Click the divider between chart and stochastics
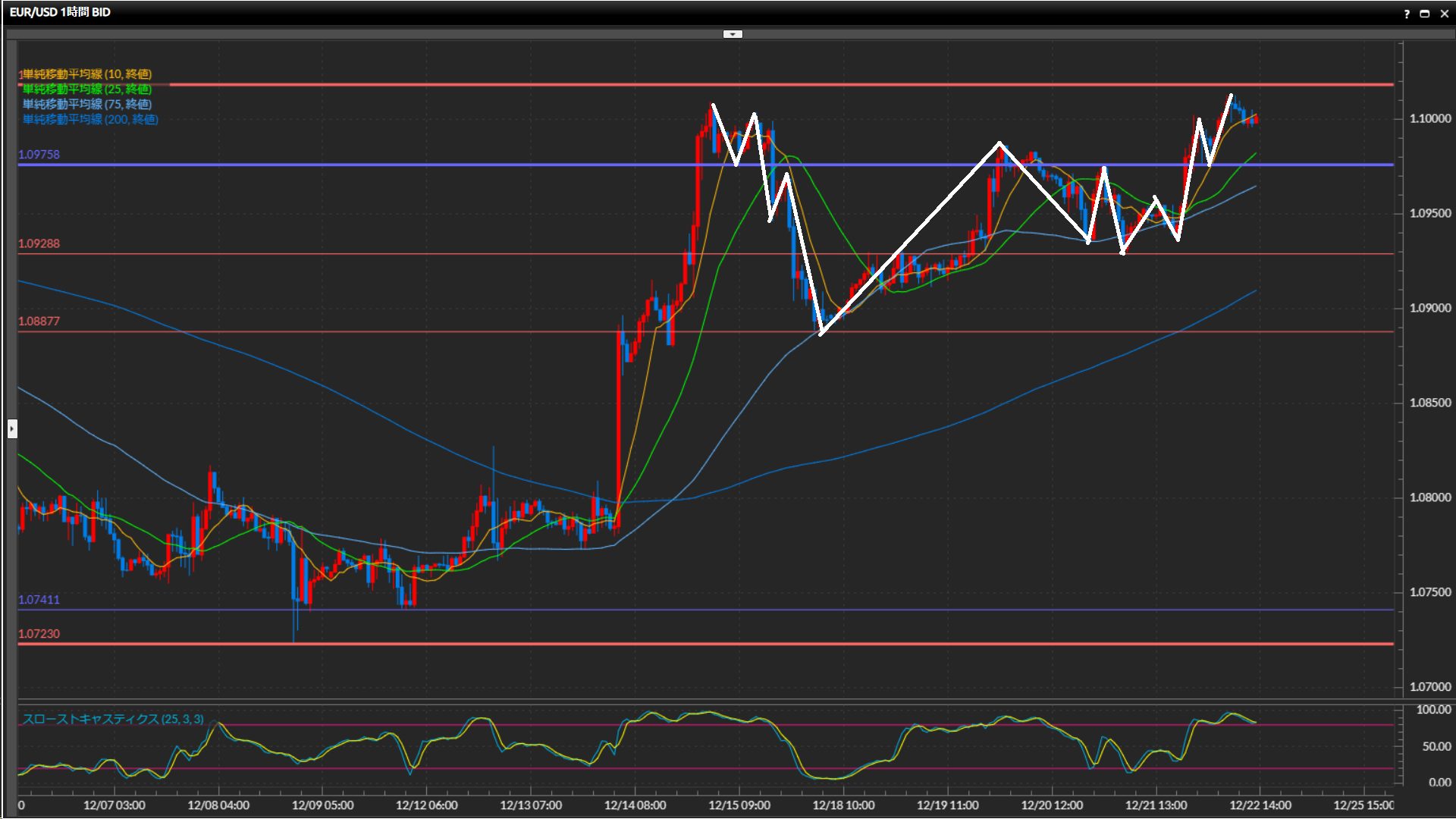The image size is (1456, 819). click(x=705, y=701)
